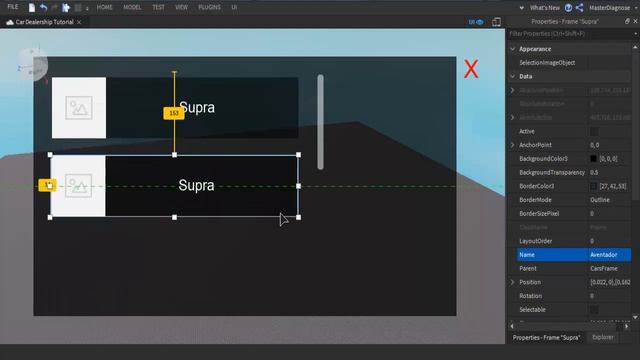Screen dimensions: 640x360
Task: Select Properties - Frame "Supra" bottom tab
Action: 547,338
